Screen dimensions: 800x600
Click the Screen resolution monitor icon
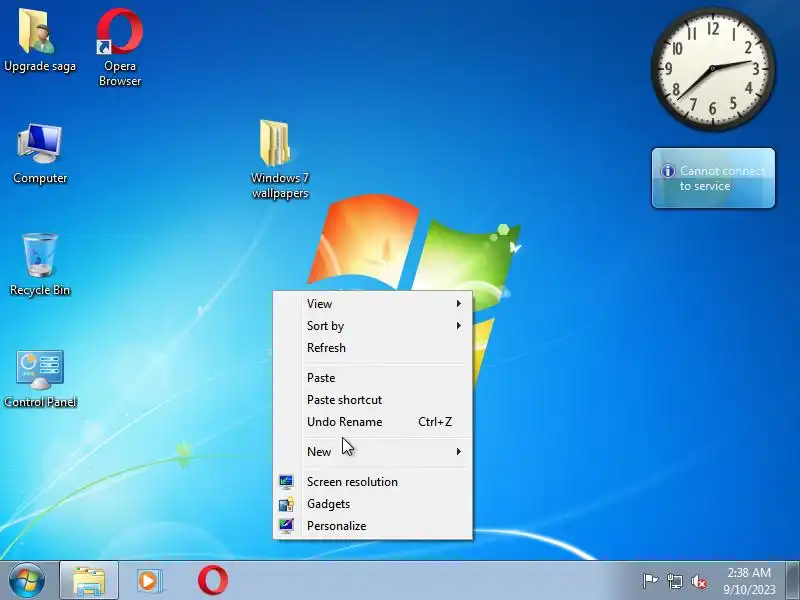(286, 482)
